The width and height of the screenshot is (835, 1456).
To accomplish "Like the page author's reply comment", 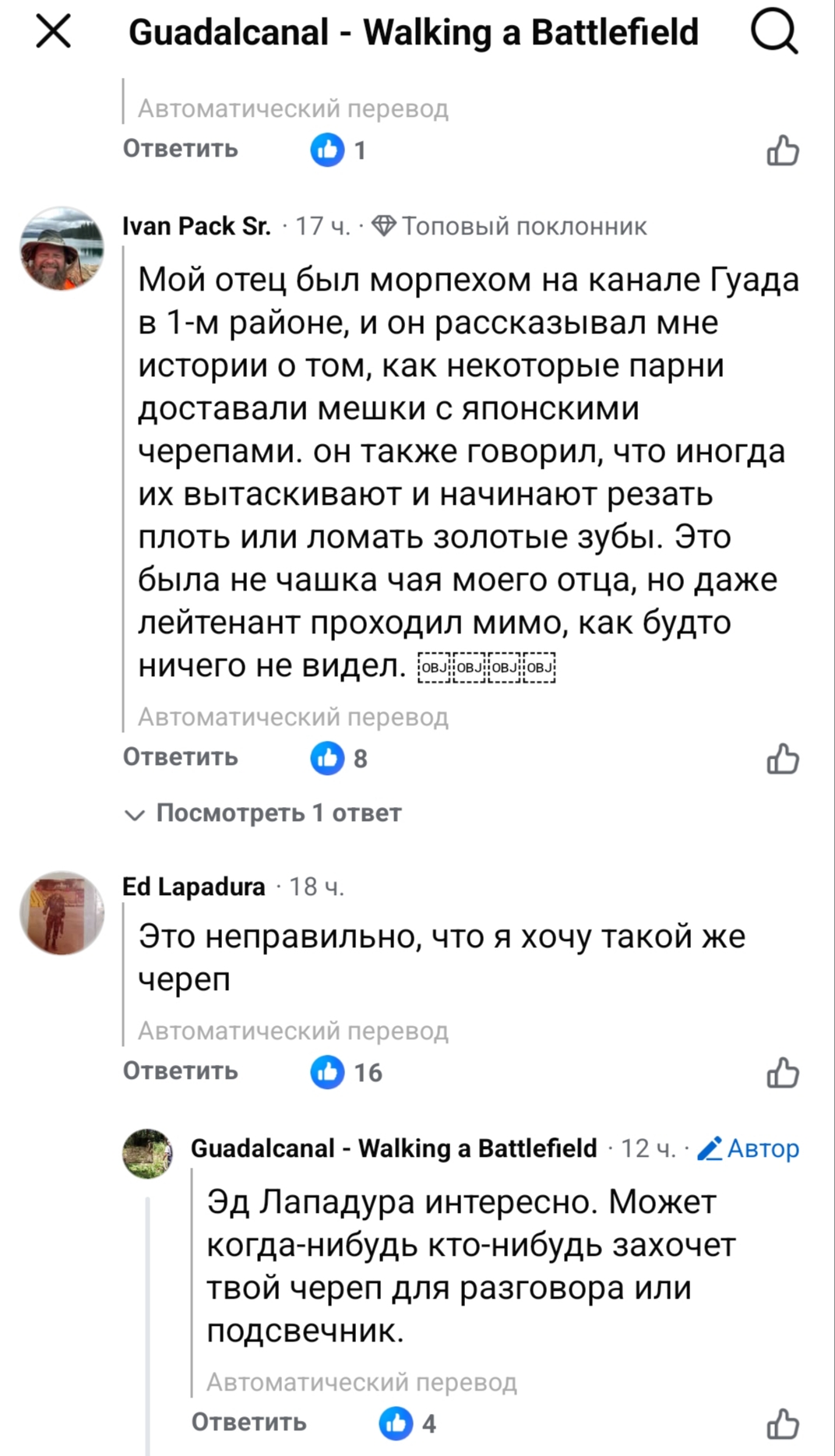I will (x=782, y=1424).
